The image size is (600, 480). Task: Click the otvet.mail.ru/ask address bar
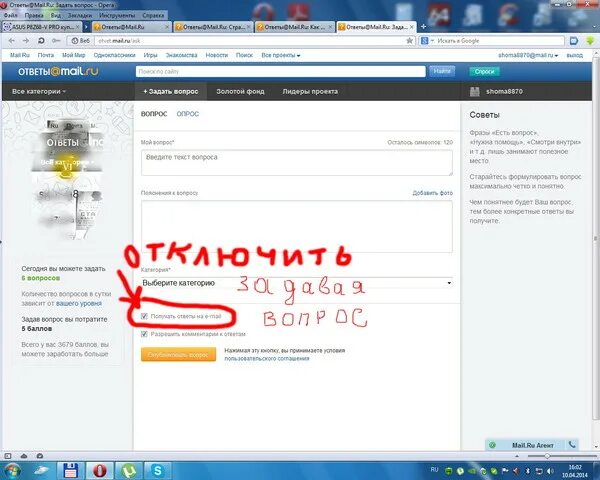249,41
